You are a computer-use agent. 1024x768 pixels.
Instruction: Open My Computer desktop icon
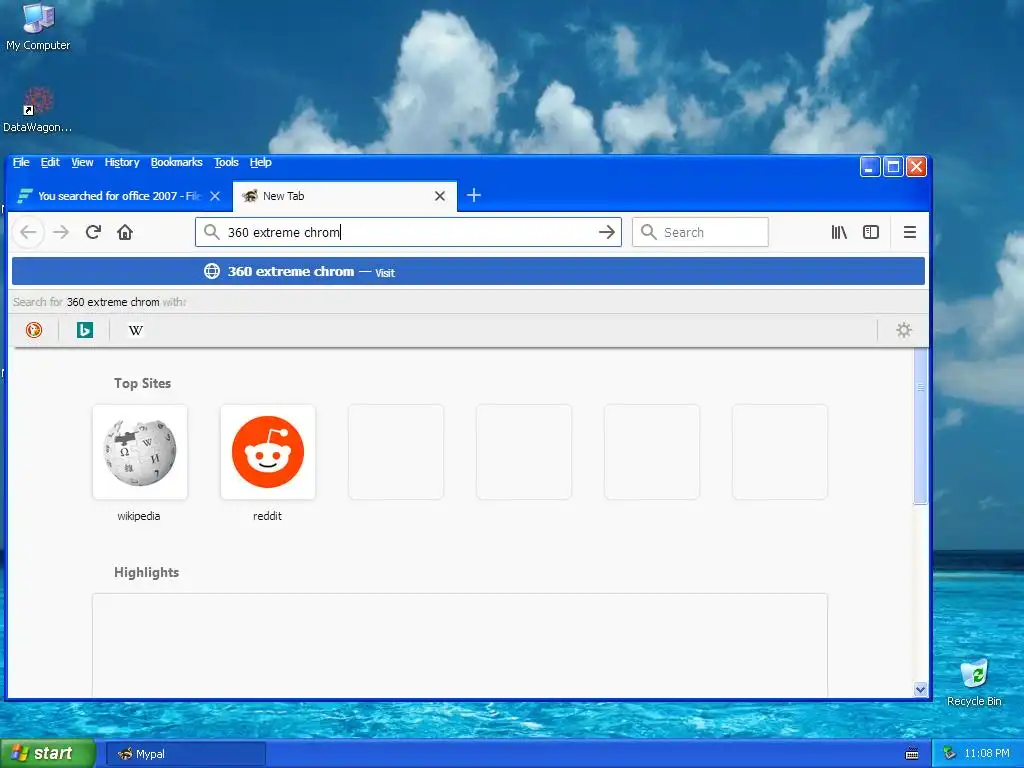38,27
